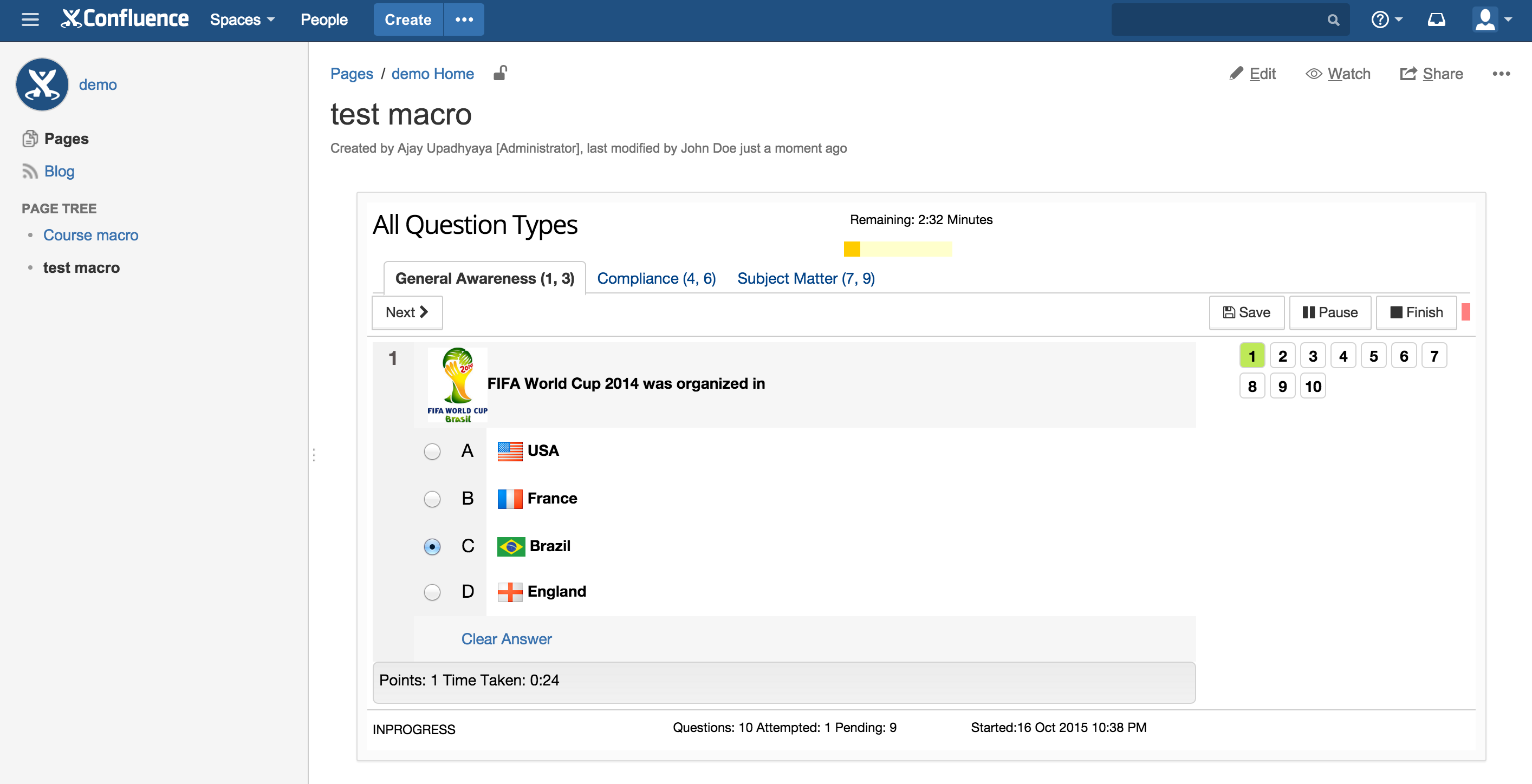1532x784 pixels.
Task: Click the yellow remaining-time progress bar
Action: [x=898, y=249]
